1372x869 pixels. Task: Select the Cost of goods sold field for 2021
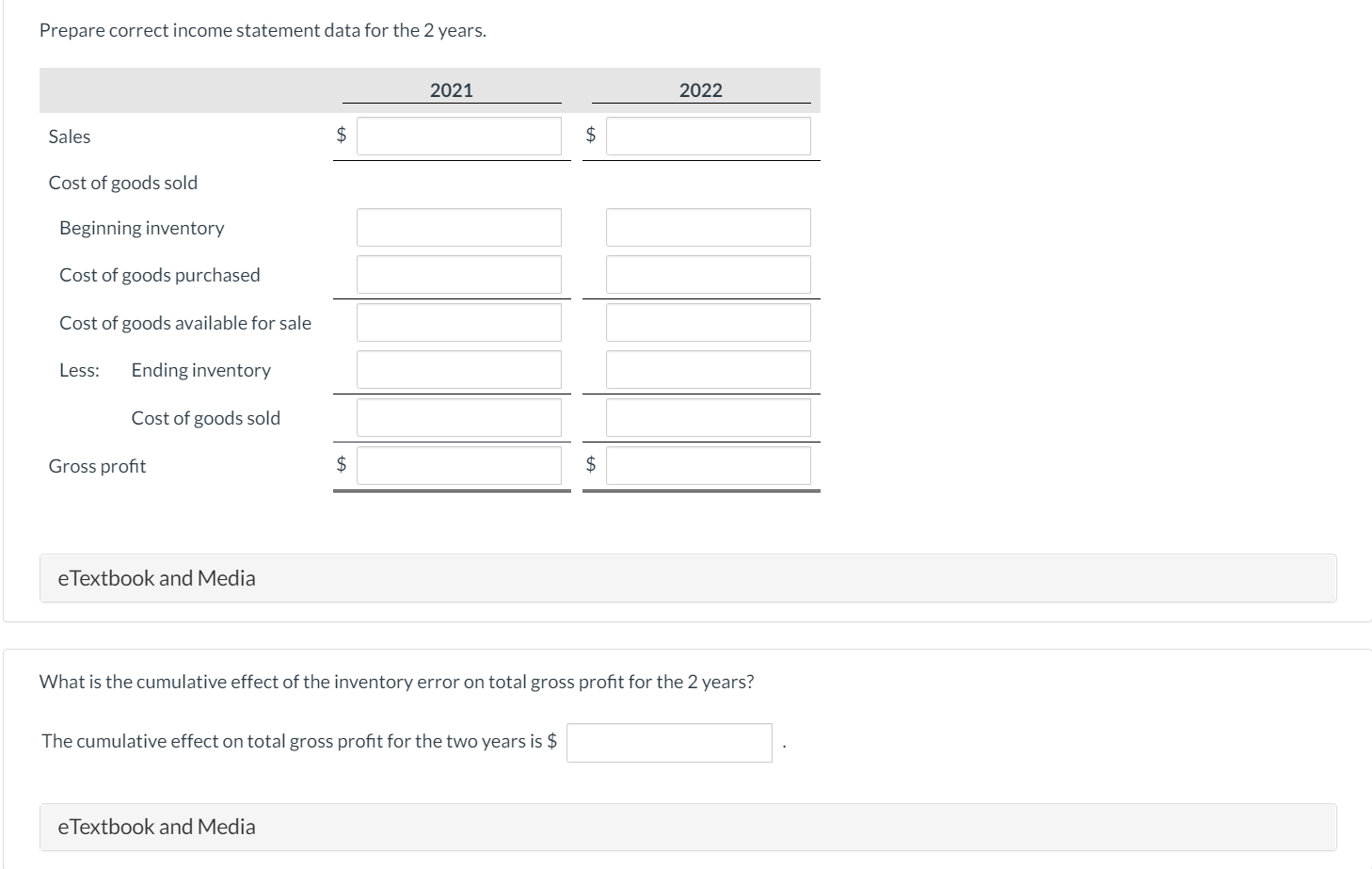pyautogui.click(x=458, y=416)
